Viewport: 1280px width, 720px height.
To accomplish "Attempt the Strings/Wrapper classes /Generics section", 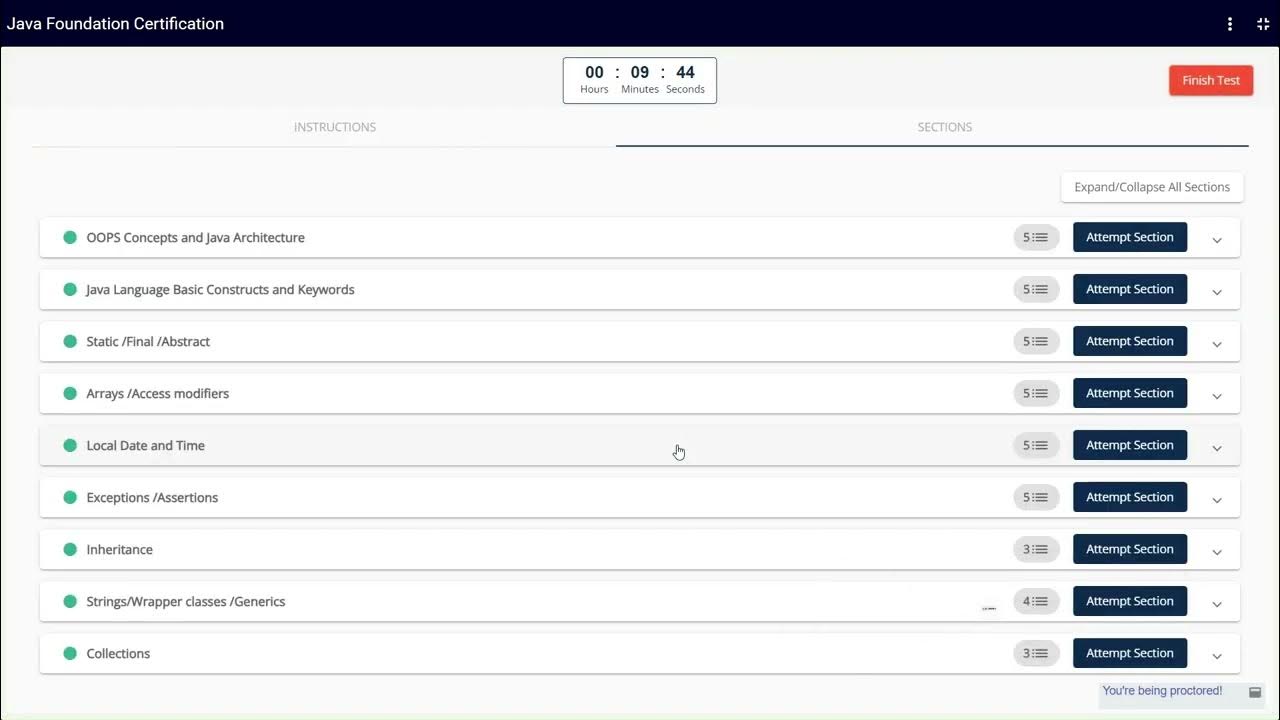I will tap(1130, 601).
